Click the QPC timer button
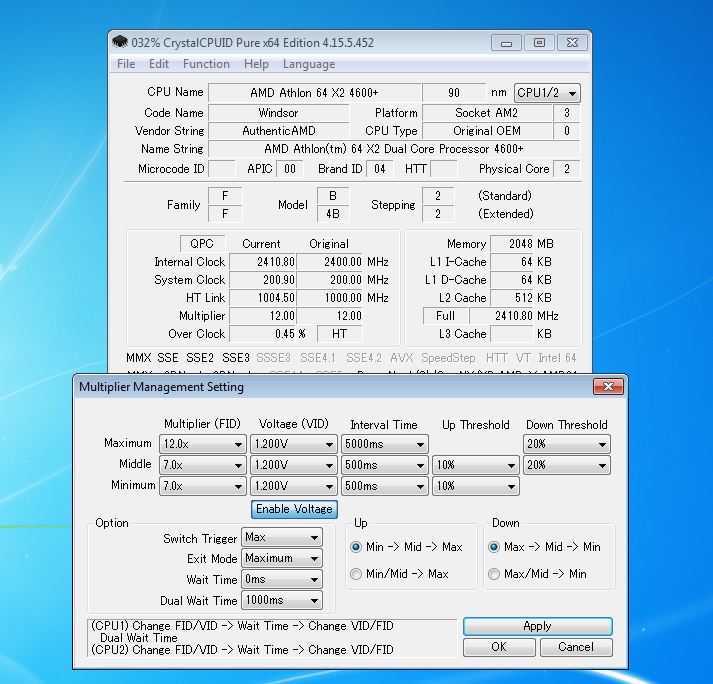Viewport: 713px width, 684px height. coord(202,244)
